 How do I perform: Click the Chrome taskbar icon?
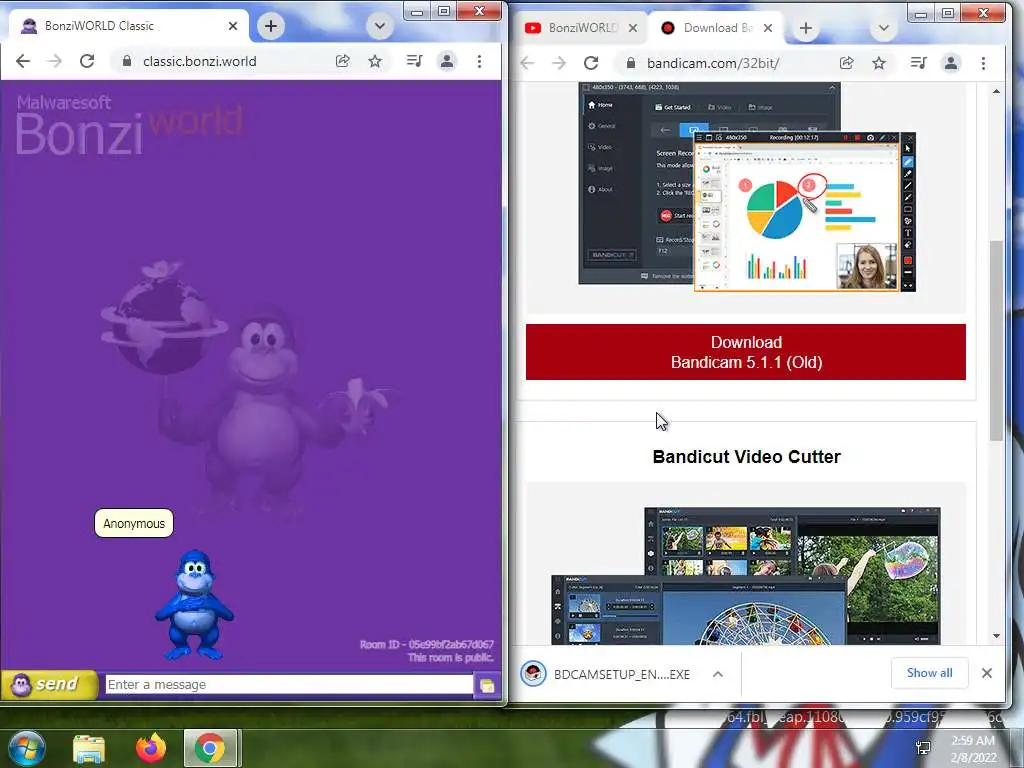[x=210, y=748]
